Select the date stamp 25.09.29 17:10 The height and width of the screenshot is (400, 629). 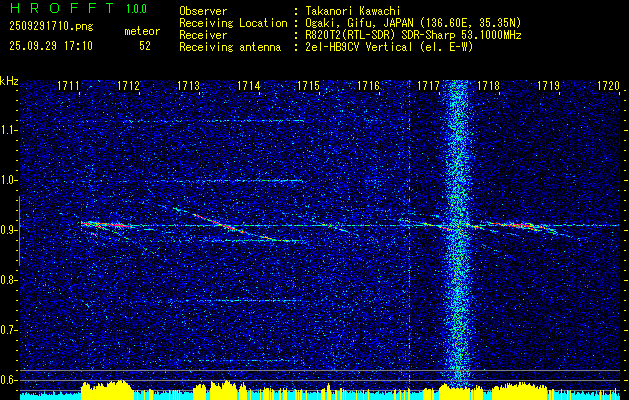(x=51, y=46)
